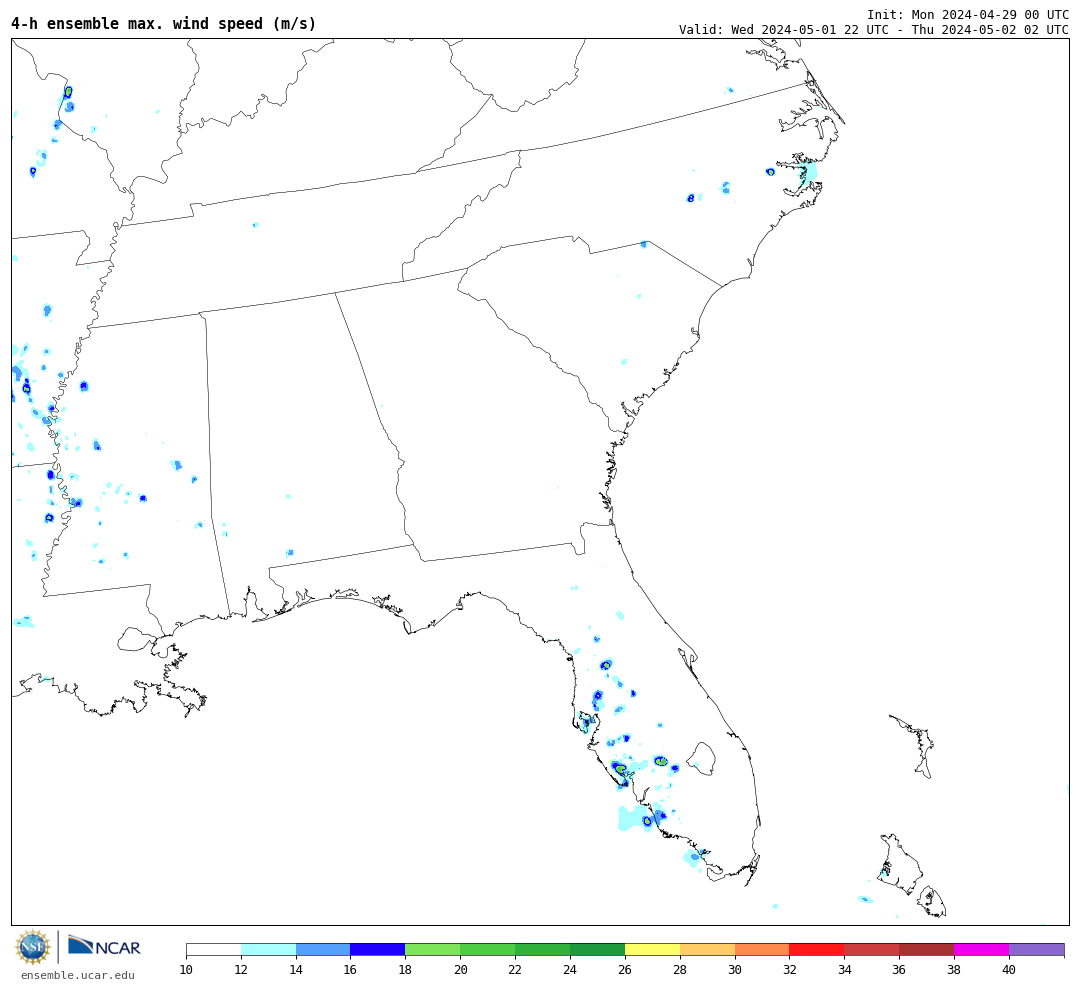1080x988 pixels.
Task: Click the dark blue 16-18 color swatch
Action: 378,949
